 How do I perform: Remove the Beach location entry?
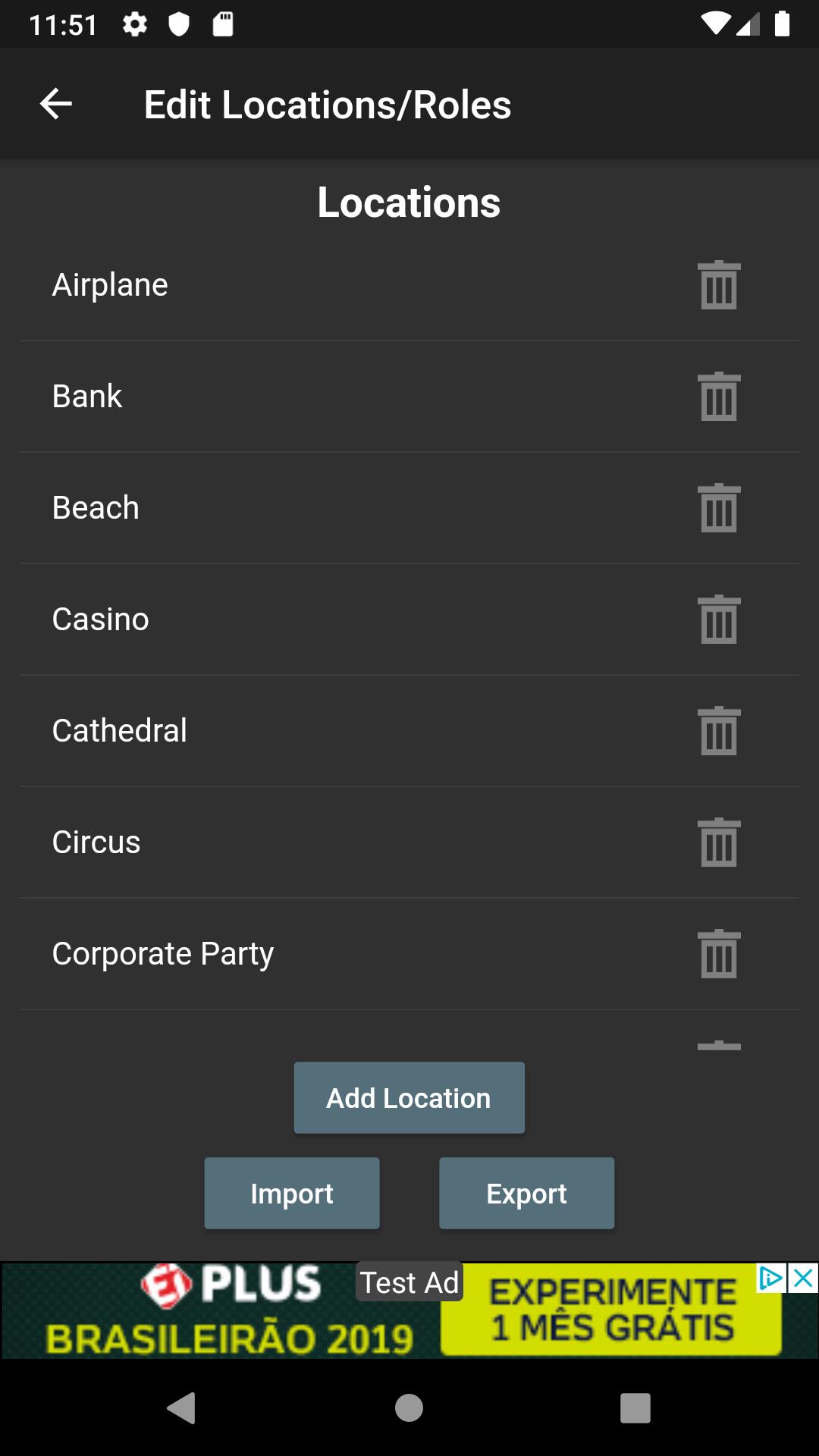(719, 508)
